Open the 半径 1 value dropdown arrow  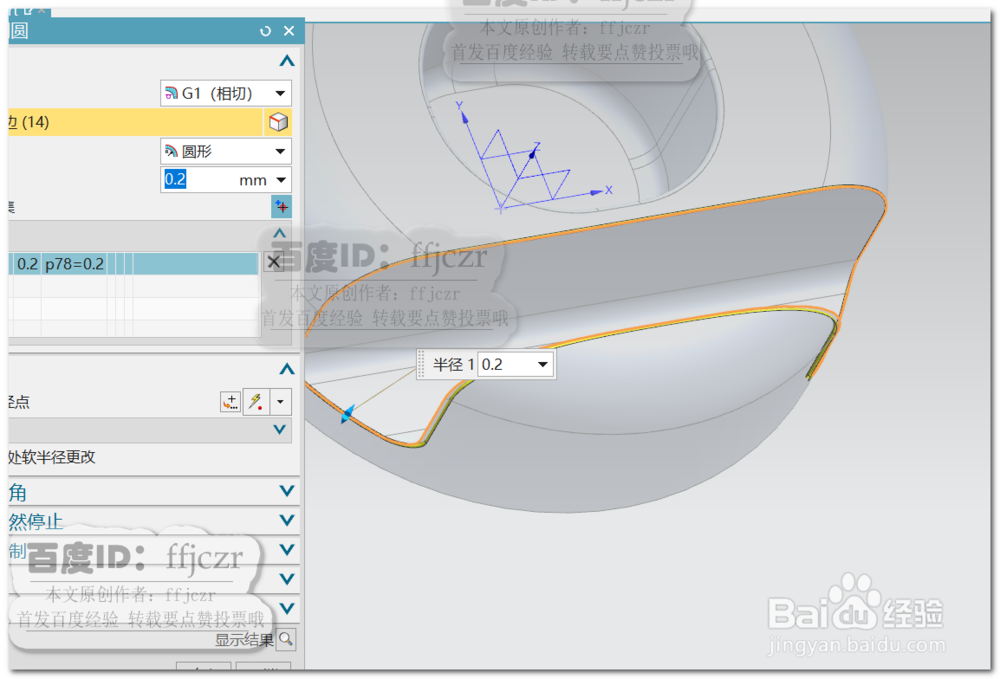543,365
